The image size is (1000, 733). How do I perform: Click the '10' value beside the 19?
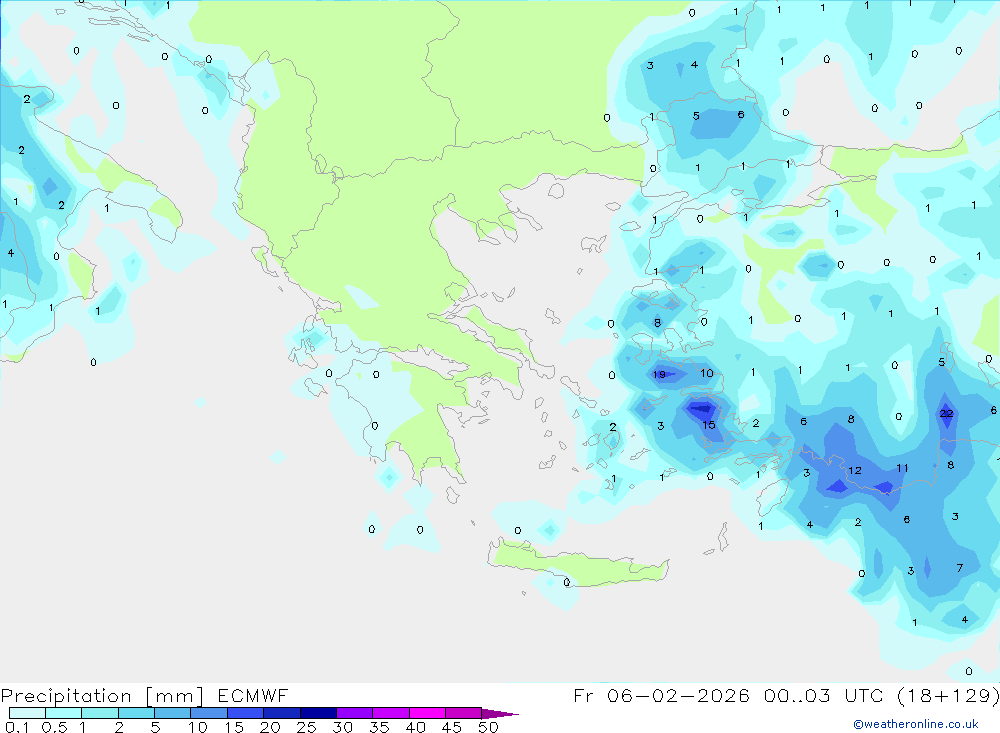pyautogui.click(x=707, y=373)
